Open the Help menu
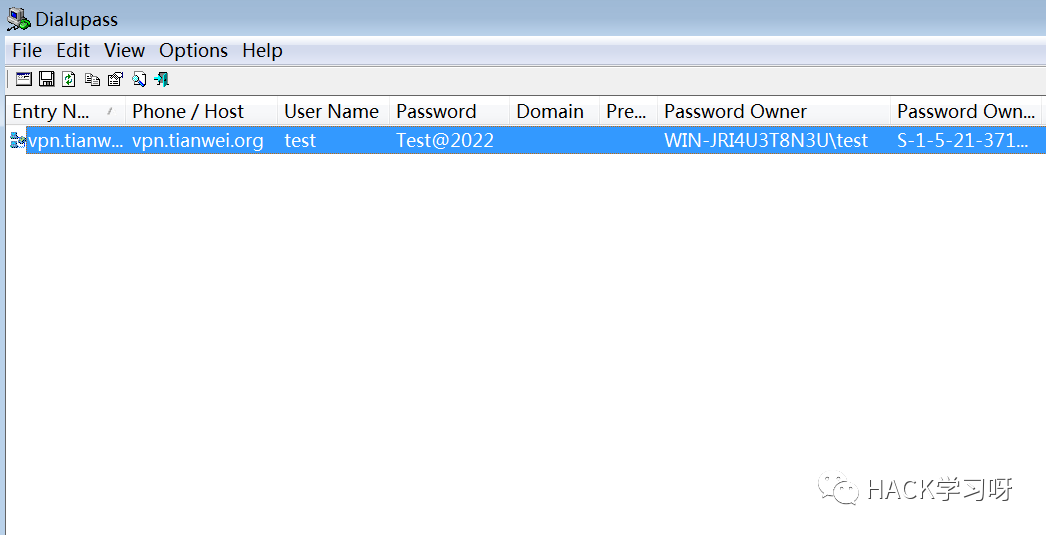Screen dimensions: 1046x535 262,50
